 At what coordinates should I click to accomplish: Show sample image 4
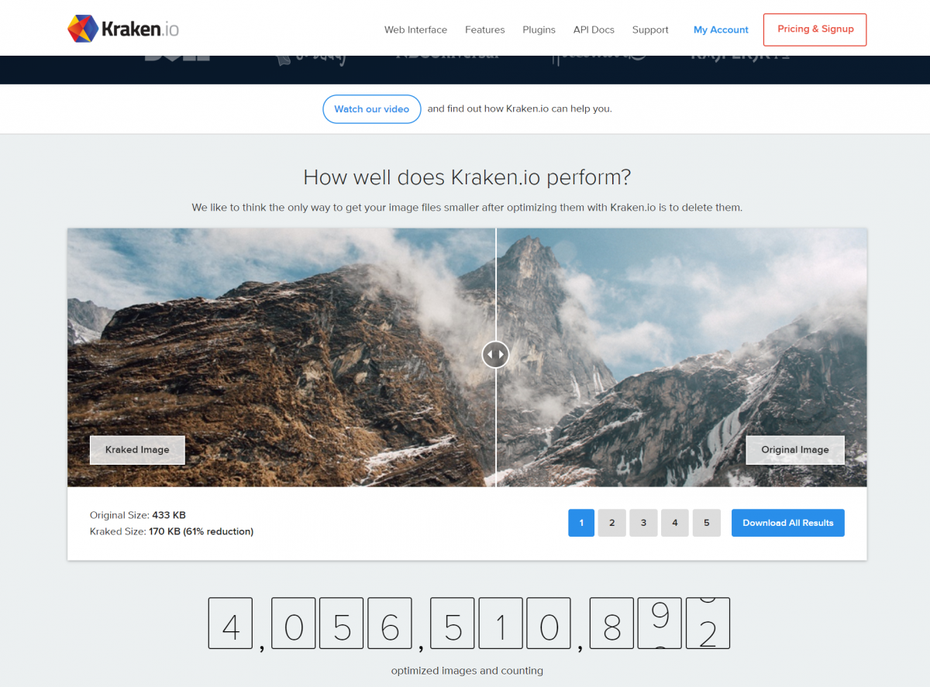pyautogui.click(x=675, y=523)
